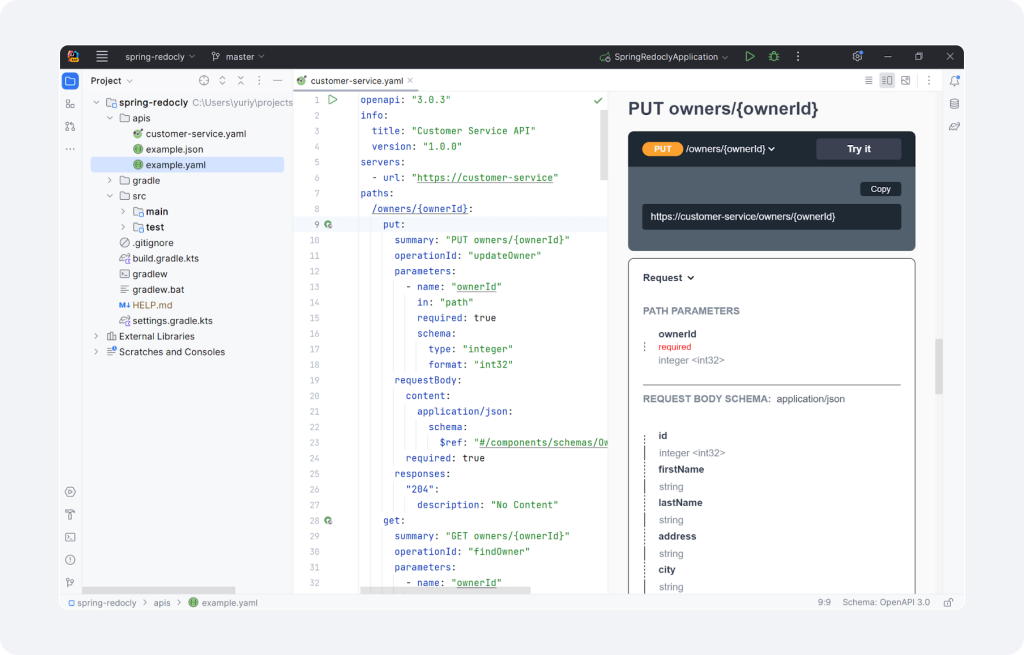Open Project panel options kebab
Viewport: 1024px width, 655px height.
tap(259, 80)
